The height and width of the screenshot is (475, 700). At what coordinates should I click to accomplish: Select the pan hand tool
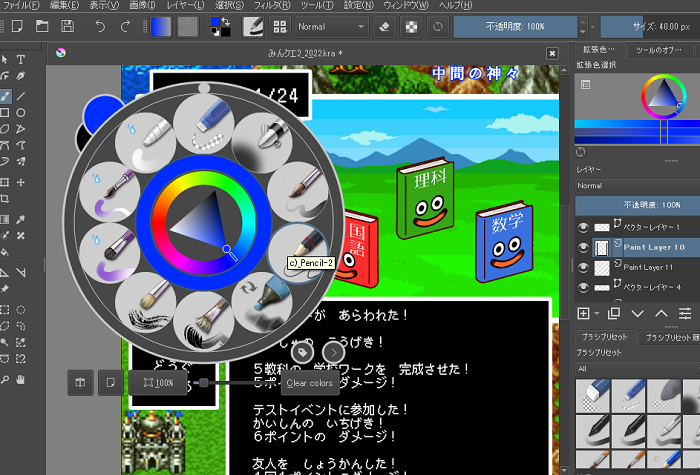coord(21,379)
